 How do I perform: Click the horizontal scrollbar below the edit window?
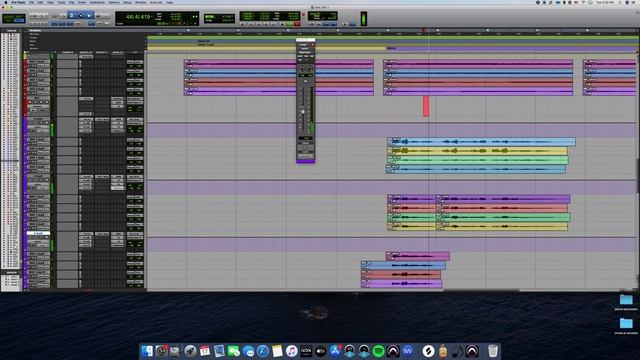[x=481, y=291]
